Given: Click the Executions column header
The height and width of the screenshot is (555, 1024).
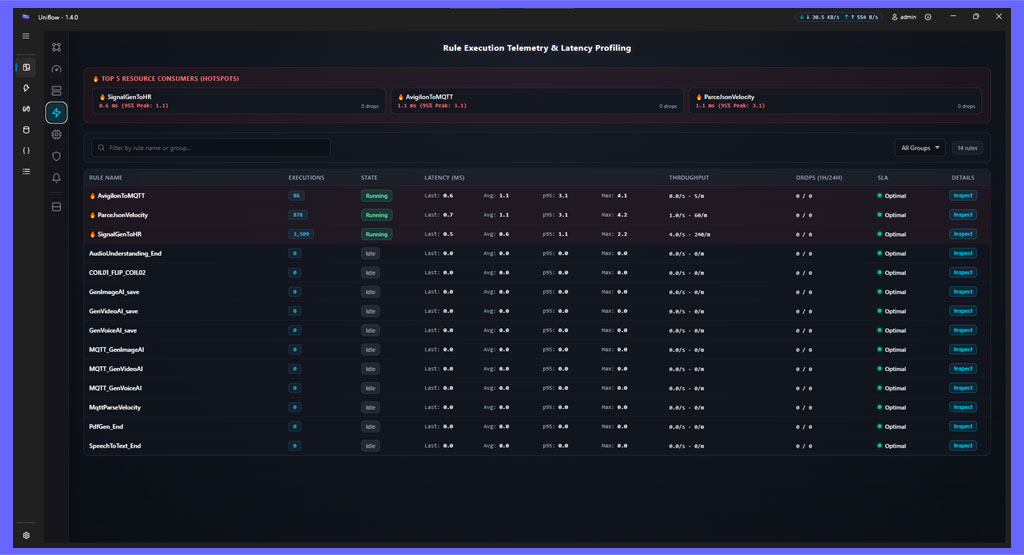Looking at the screenshot, I should coord(306,178).
